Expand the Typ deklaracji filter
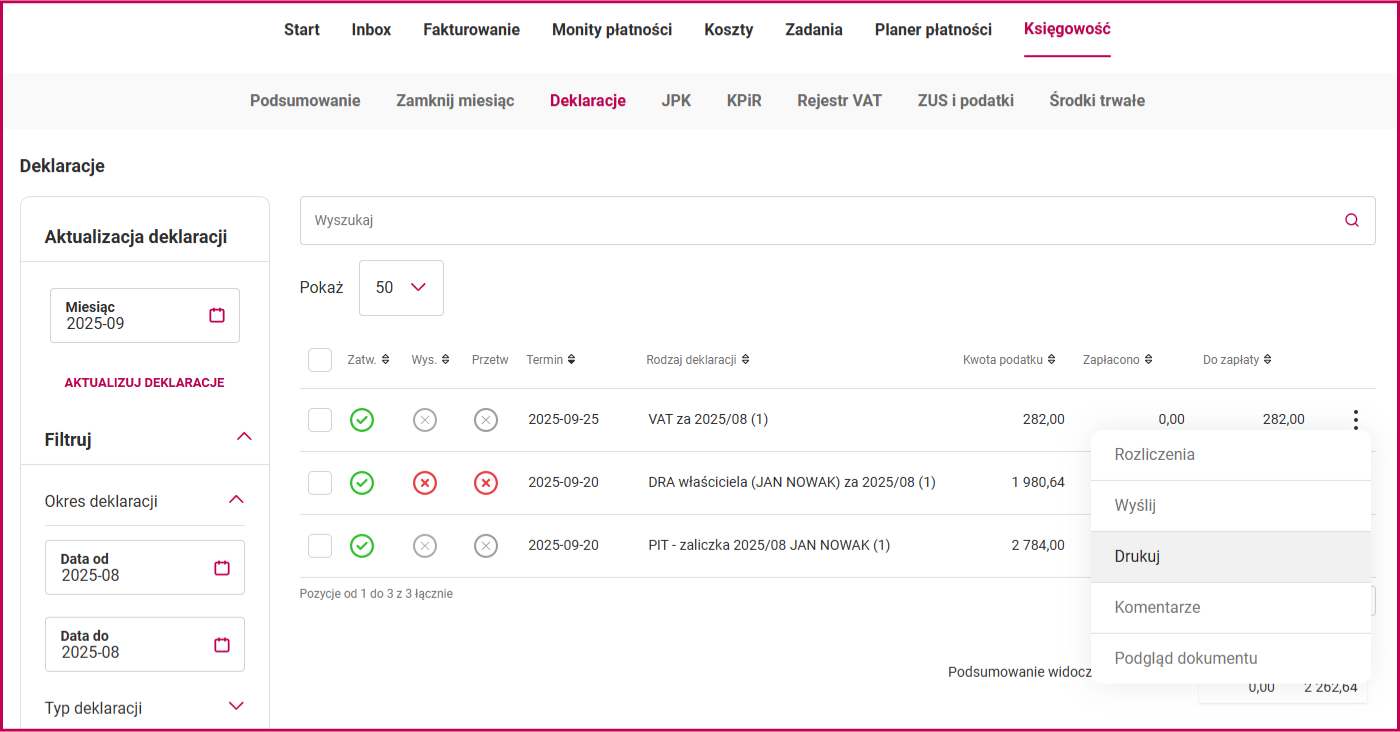 point(236,706)
